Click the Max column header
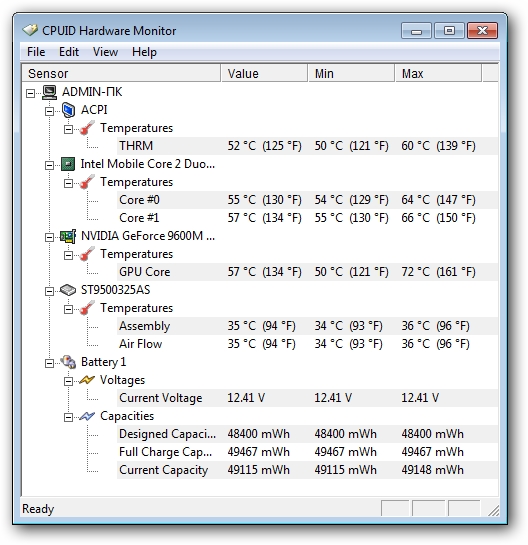The width and height of the screenshot is (528, 545). coord(438,73)
